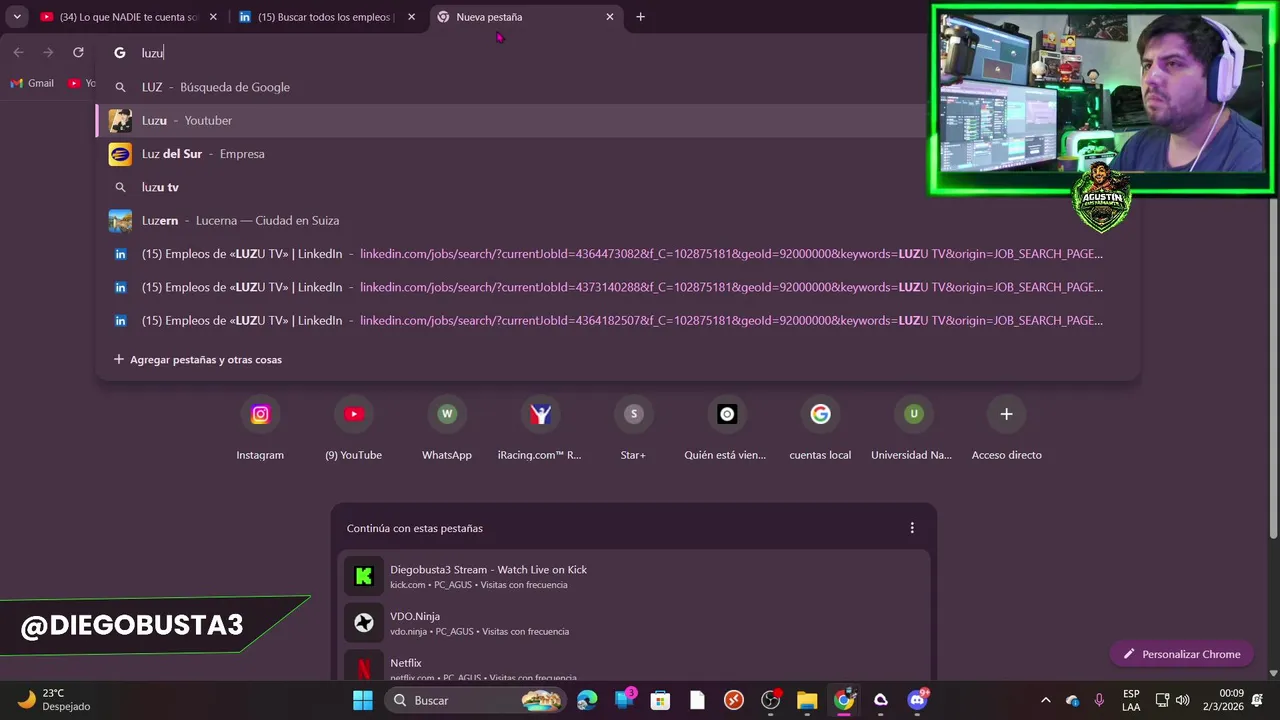This screenshot has width=1280, height=720.
Task: Open the VDO.Ninja recent tab entry
Action: (634, 623)
